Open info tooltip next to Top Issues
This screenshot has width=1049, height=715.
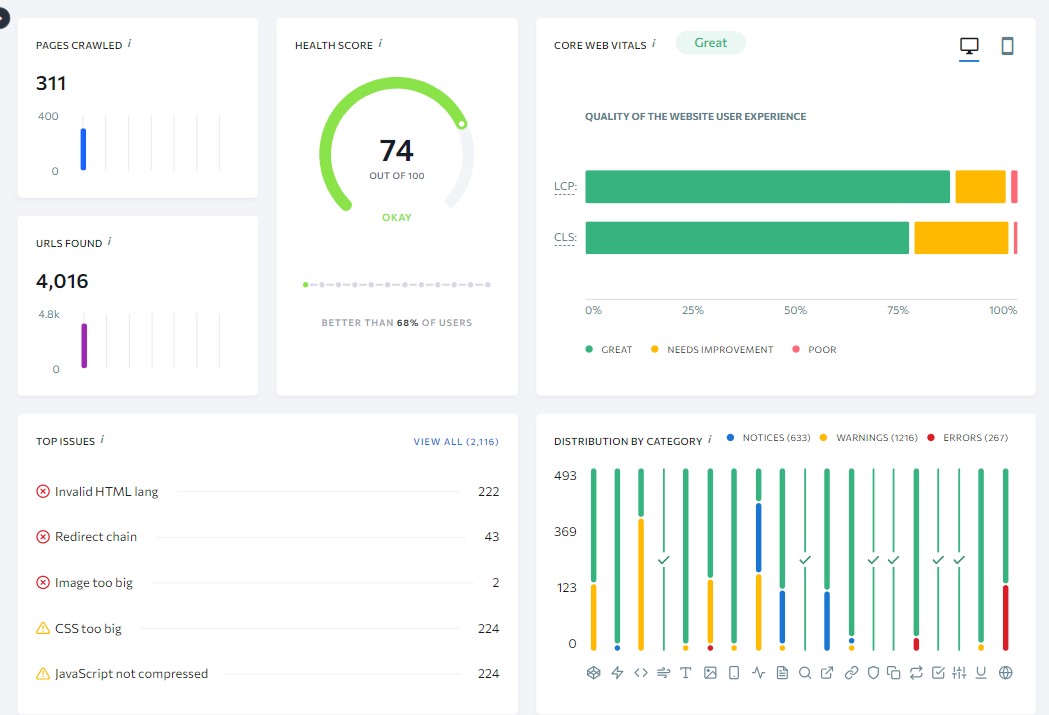pos(102,439)
